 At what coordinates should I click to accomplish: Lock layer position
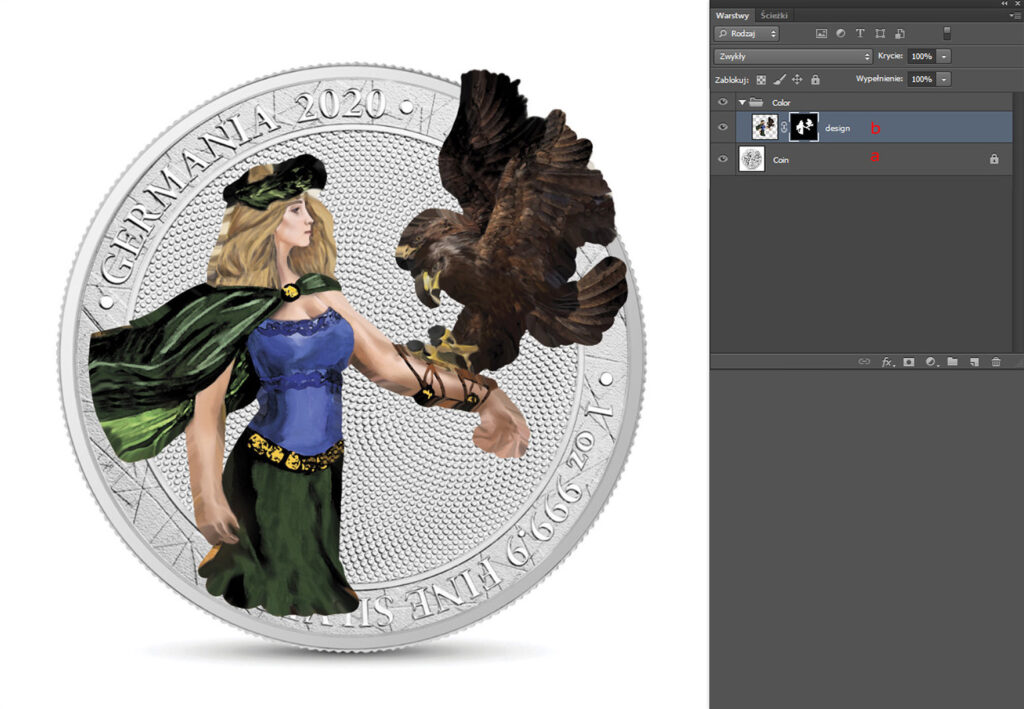(797, 80)
